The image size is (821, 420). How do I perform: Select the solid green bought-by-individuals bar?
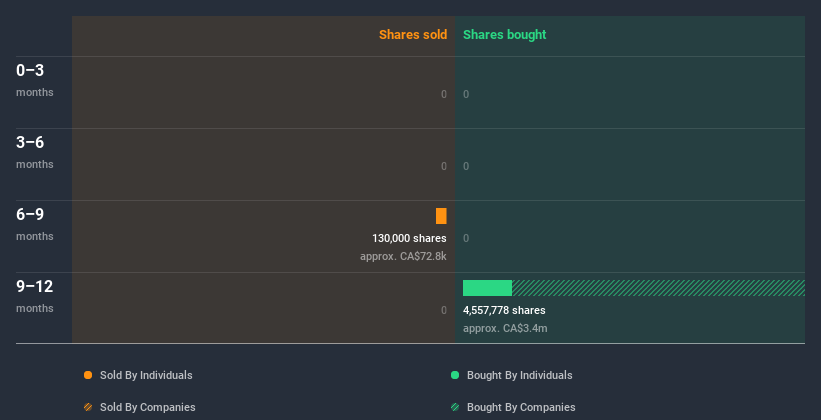pyautogui.click(x=487, y=288)
